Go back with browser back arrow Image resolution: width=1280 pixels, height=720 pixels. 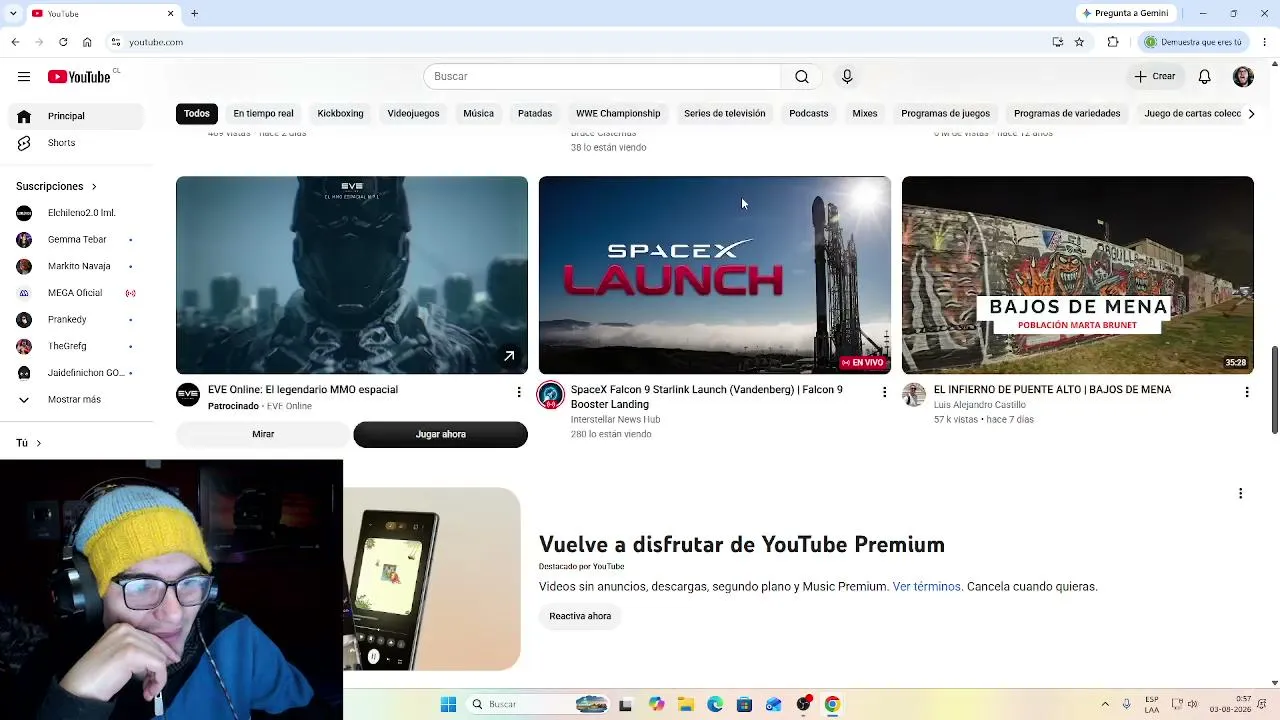click(15, 42)
